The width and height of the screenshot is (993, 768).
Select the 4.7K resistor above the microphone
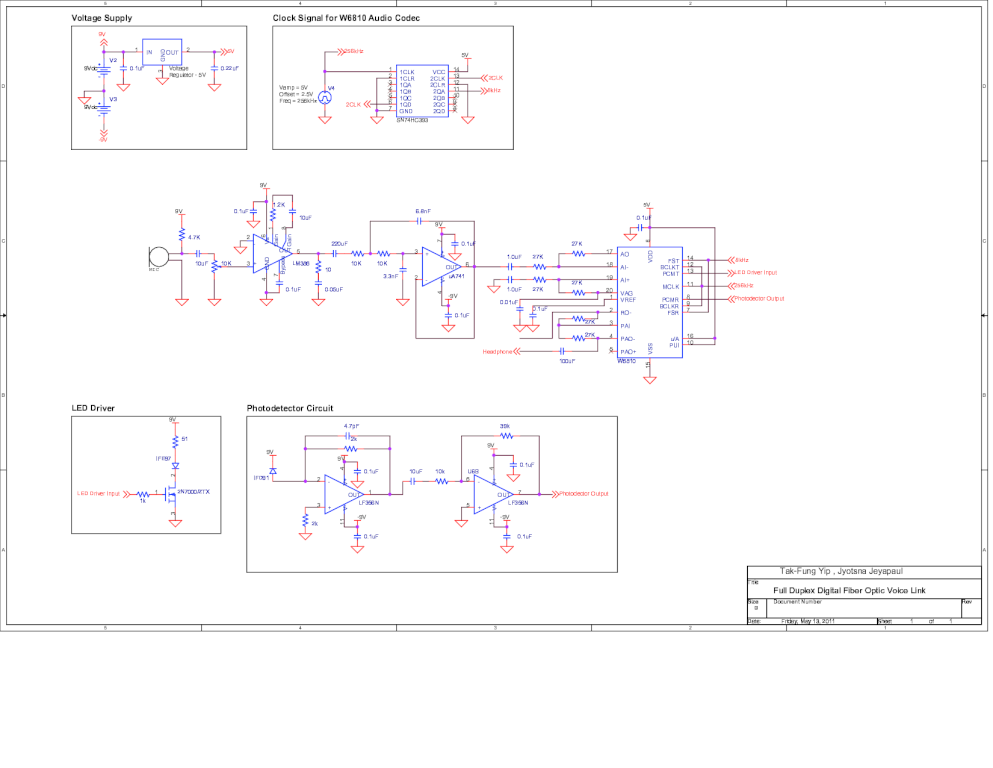(x=182, y=234)
